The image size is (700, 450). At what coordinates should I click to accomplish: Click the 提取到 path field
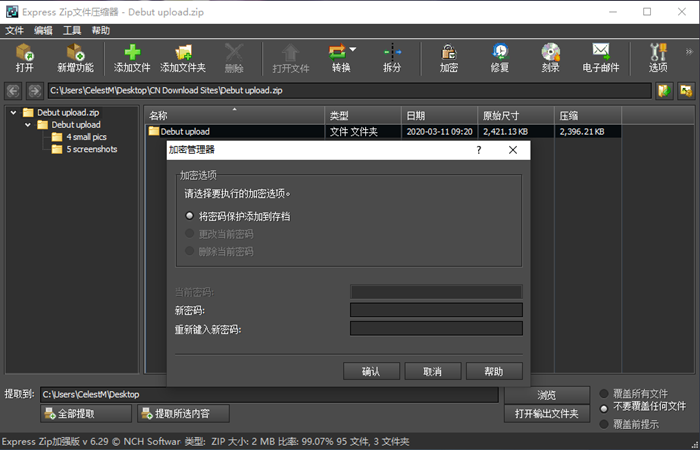tap(269, 395)
